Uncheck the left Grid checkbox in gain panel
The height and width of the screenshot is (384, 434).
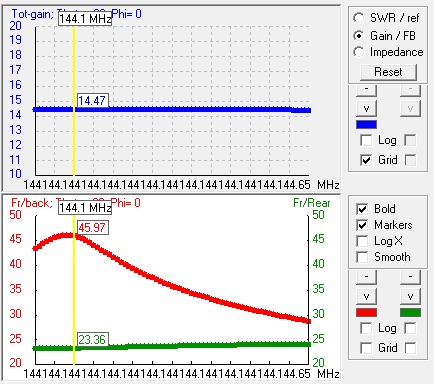pyautogui.click(x=366, y=160)
